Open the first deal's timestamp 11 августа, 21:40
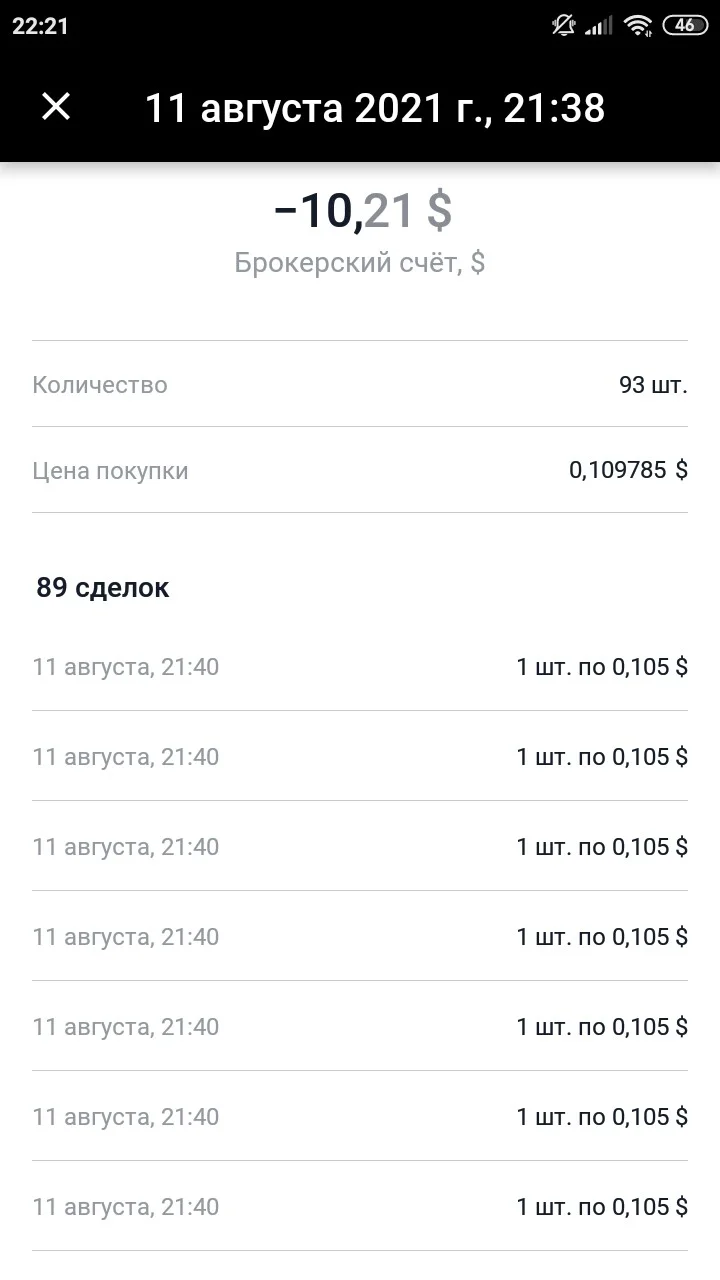The width and height of the screenshot is (720, 1280). pyautogui.click(x=126, y=667)
